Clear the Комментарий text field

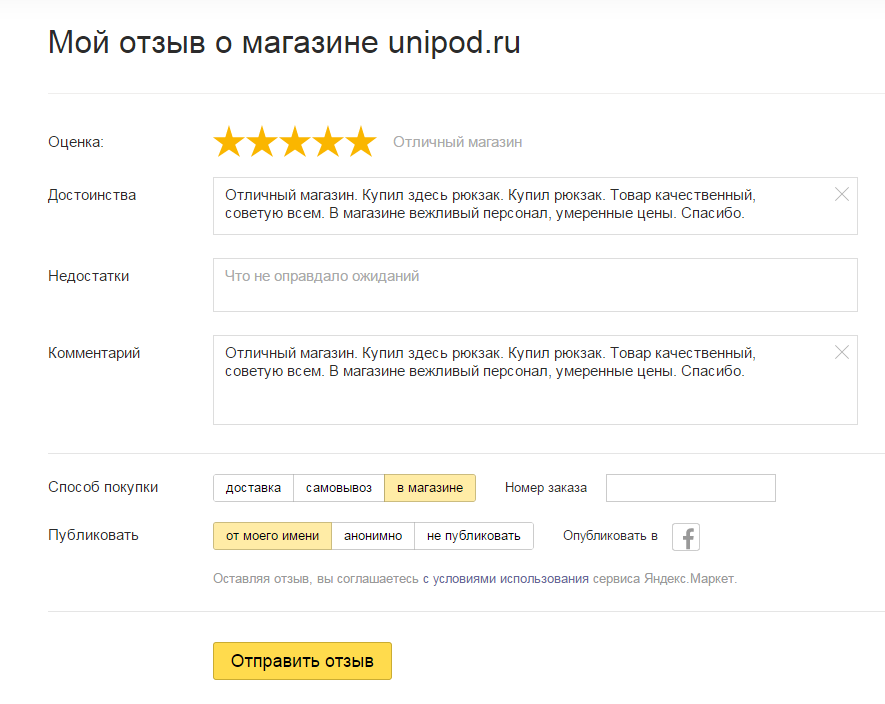(x=841, y=352)
